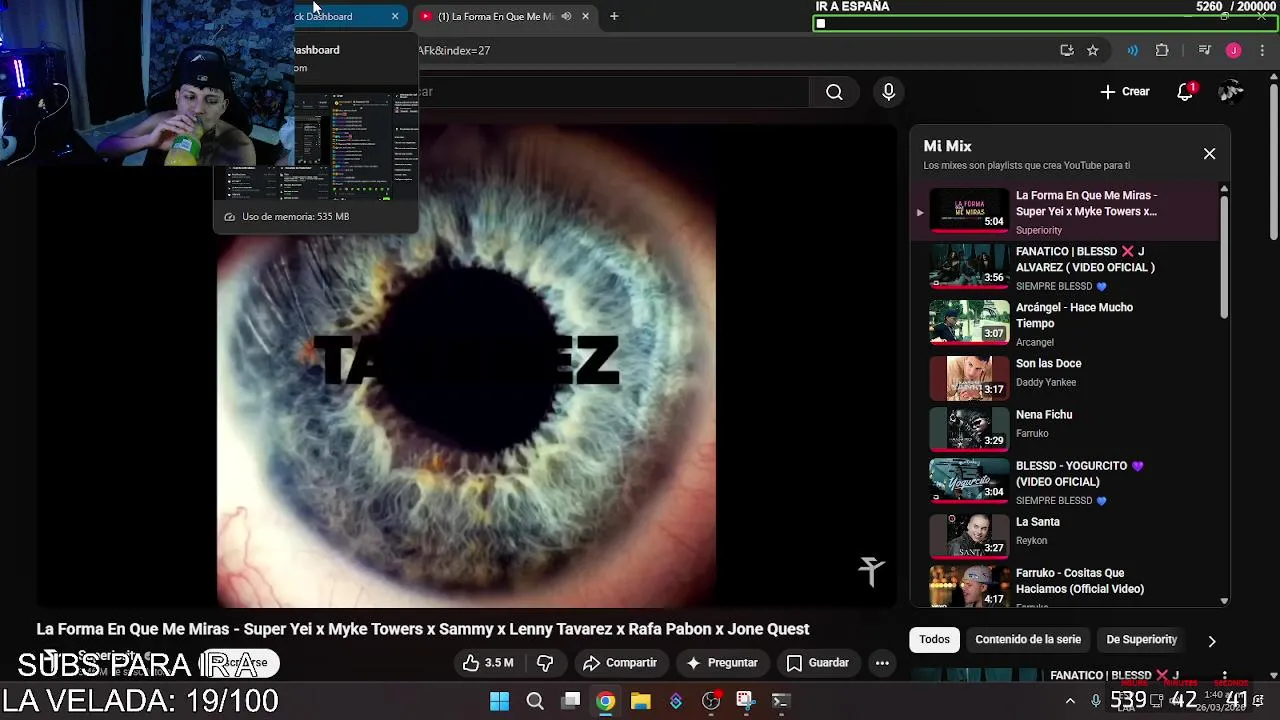The height and width of the screenshot is (720, 1280).
Task: Open the purple diamond app on taskbar
Action: click(676, 701)
